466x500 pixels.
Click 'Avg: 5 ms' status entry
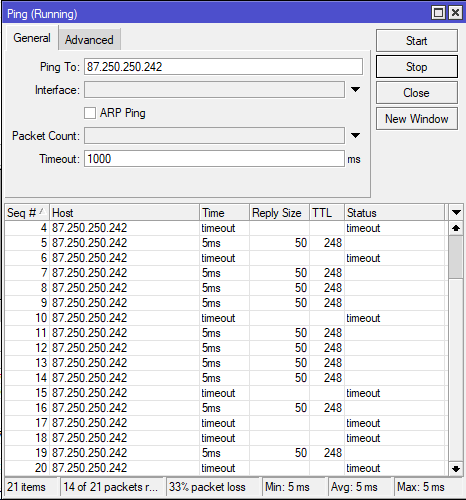tap(354, 487)
